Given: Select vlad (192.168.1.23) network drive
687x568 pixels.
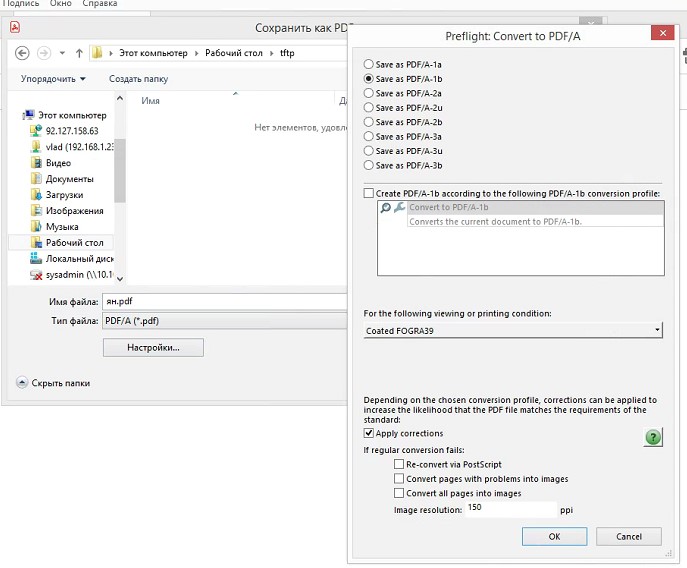Looking at the screenshot, I should point(71,147).
